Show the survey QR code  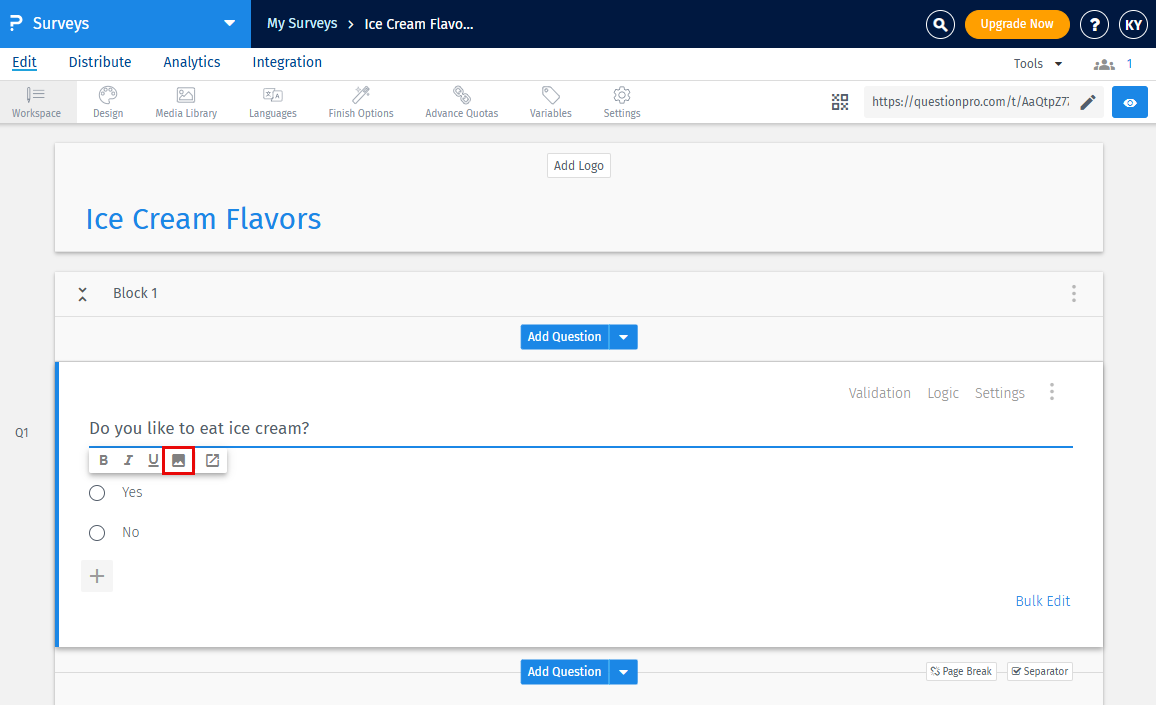tap(840, 102)
